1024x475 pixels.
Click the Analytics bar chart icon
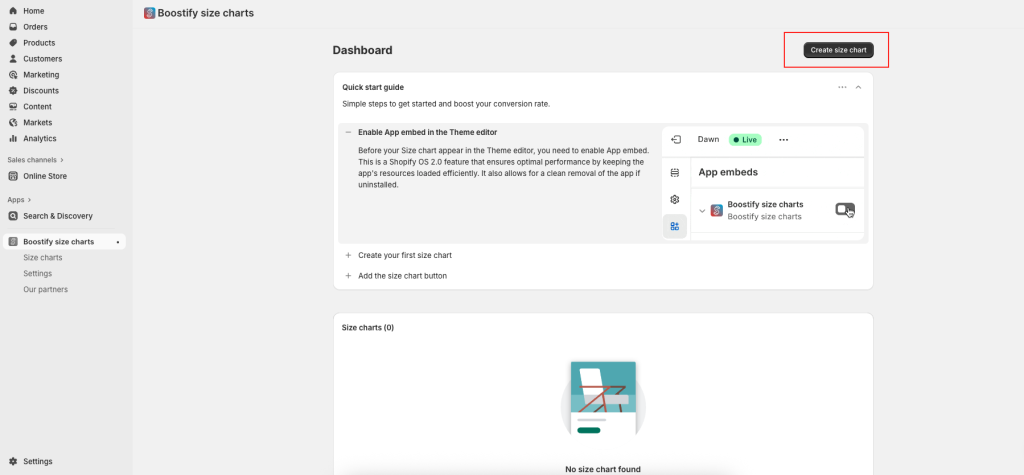(x=13, y=139)
